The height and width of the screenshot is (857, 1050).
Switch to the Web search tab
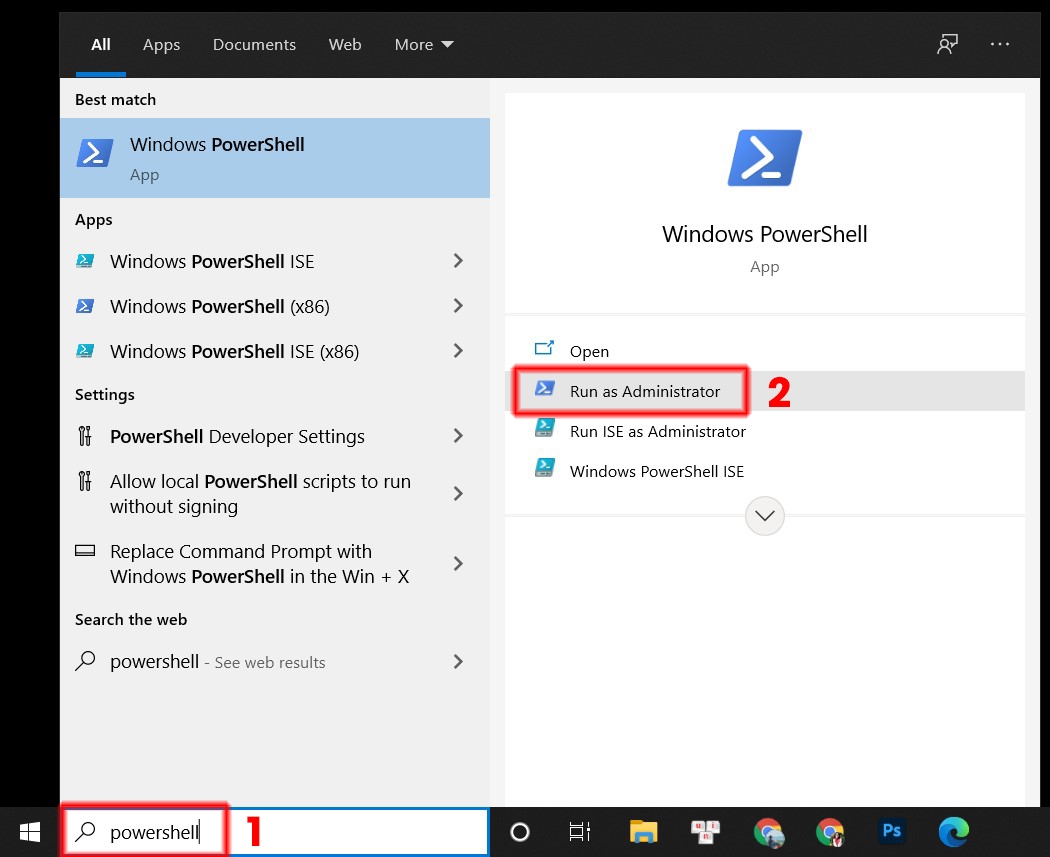345,45
